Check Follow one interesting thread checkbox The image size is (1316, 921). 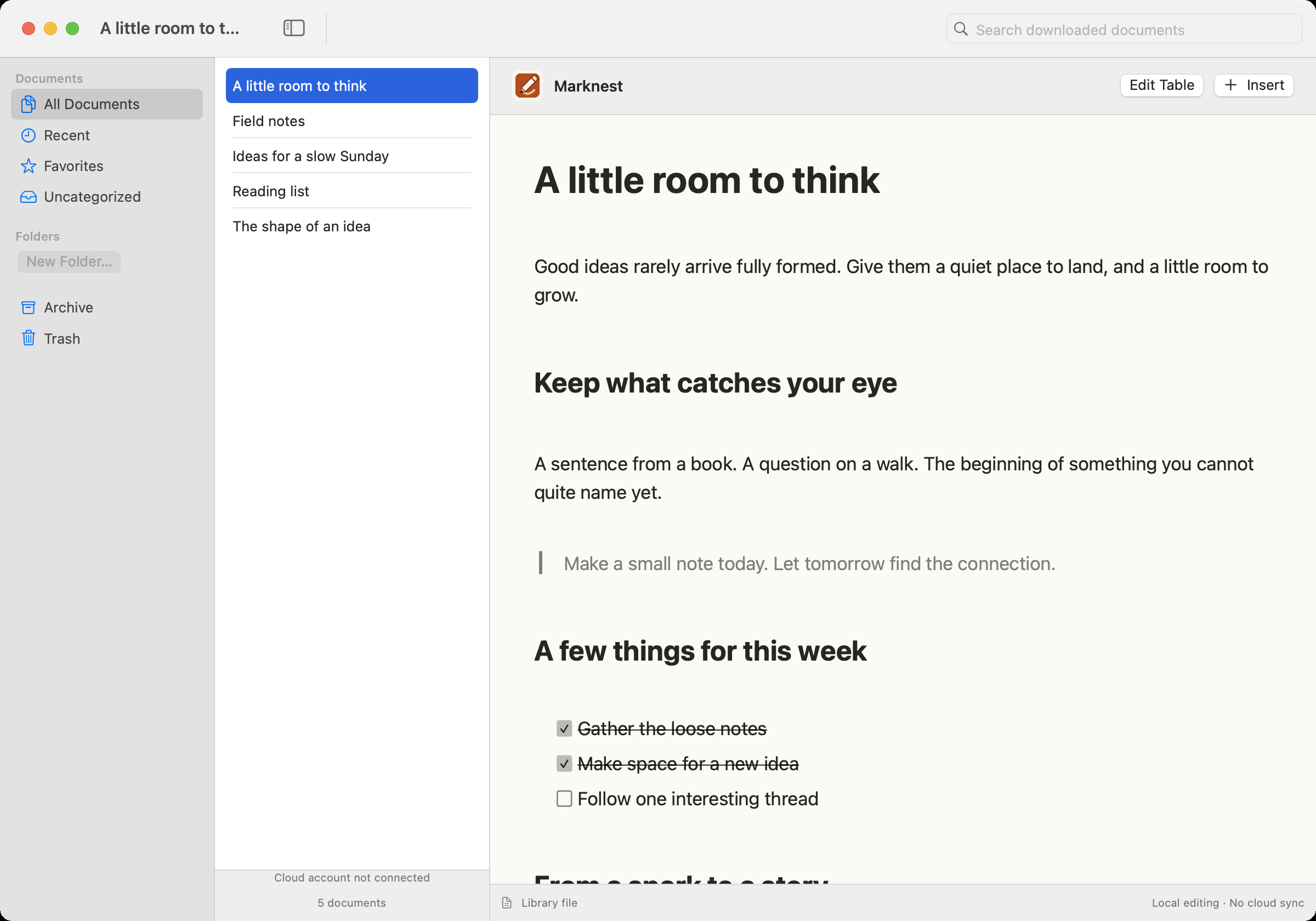click(564, 798)
